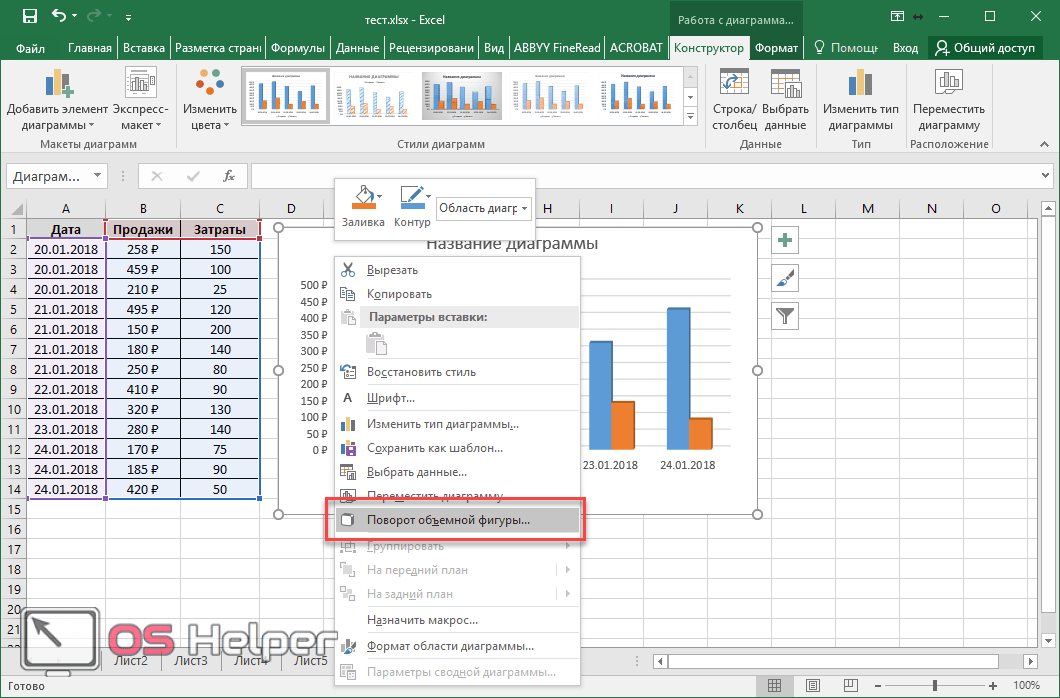This screenshot has height=698, width=1060.
Task: Choose Format Chart Area menu item
Action: point(449,646)
